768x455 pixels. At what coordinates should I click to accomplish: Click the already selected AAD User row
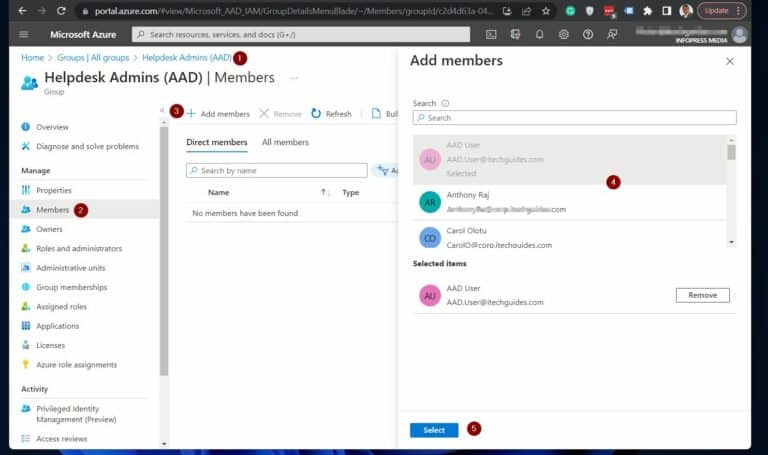coord(569,159)
